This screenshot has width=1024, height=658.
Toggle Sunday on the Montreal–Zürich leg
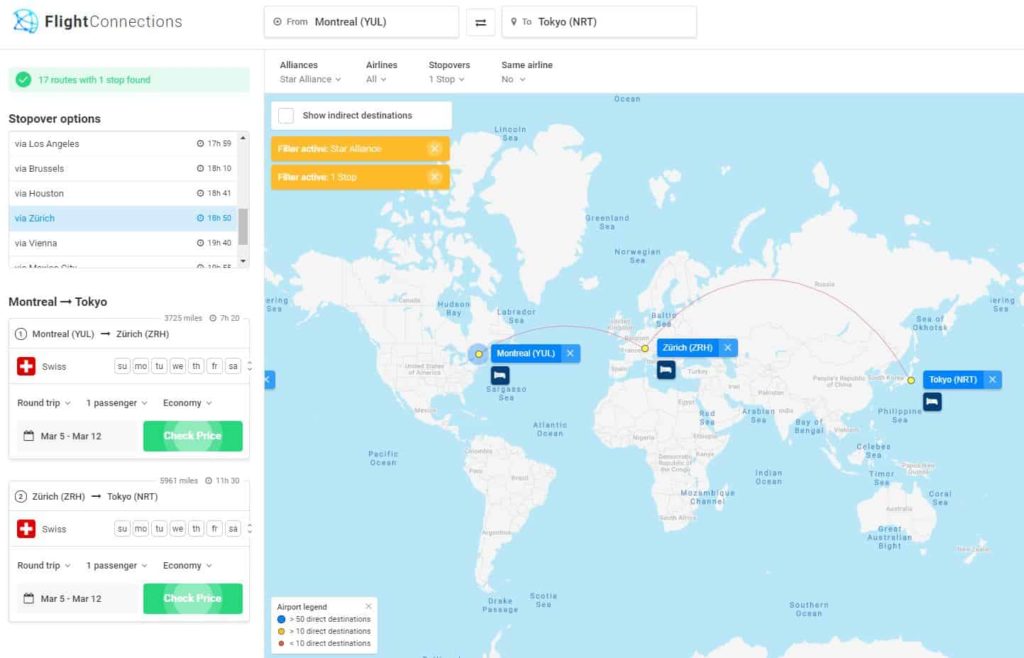pos(122,366)
